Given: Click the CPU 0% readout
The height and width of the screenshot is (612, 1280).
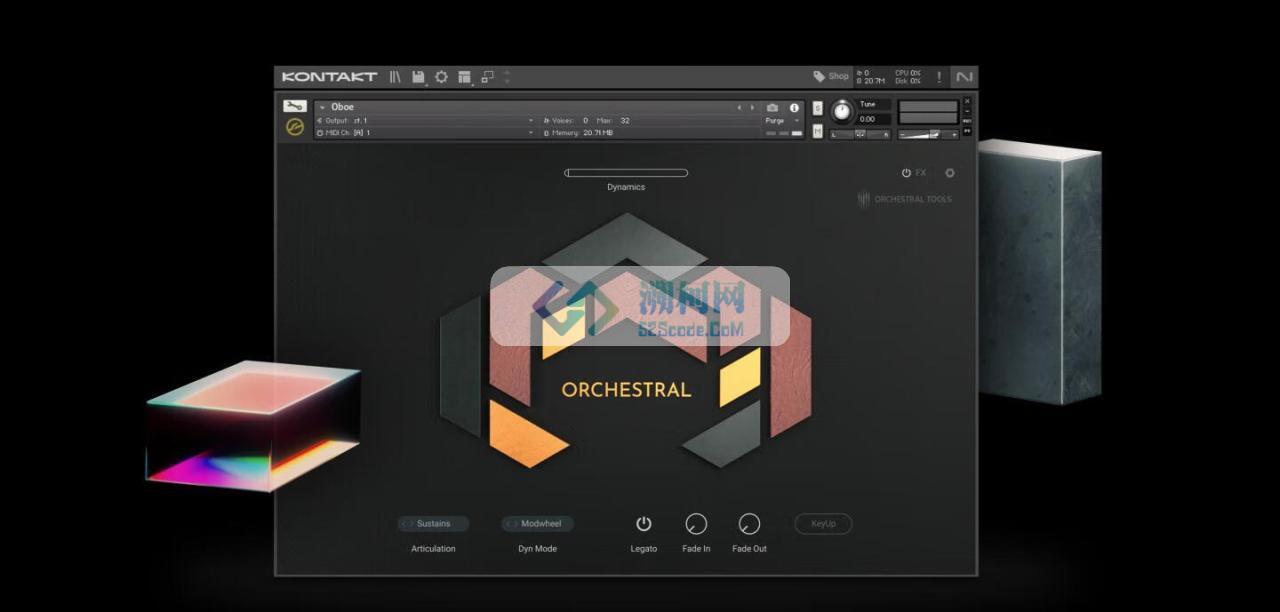Looking at the screenshot, I should 908,73.
